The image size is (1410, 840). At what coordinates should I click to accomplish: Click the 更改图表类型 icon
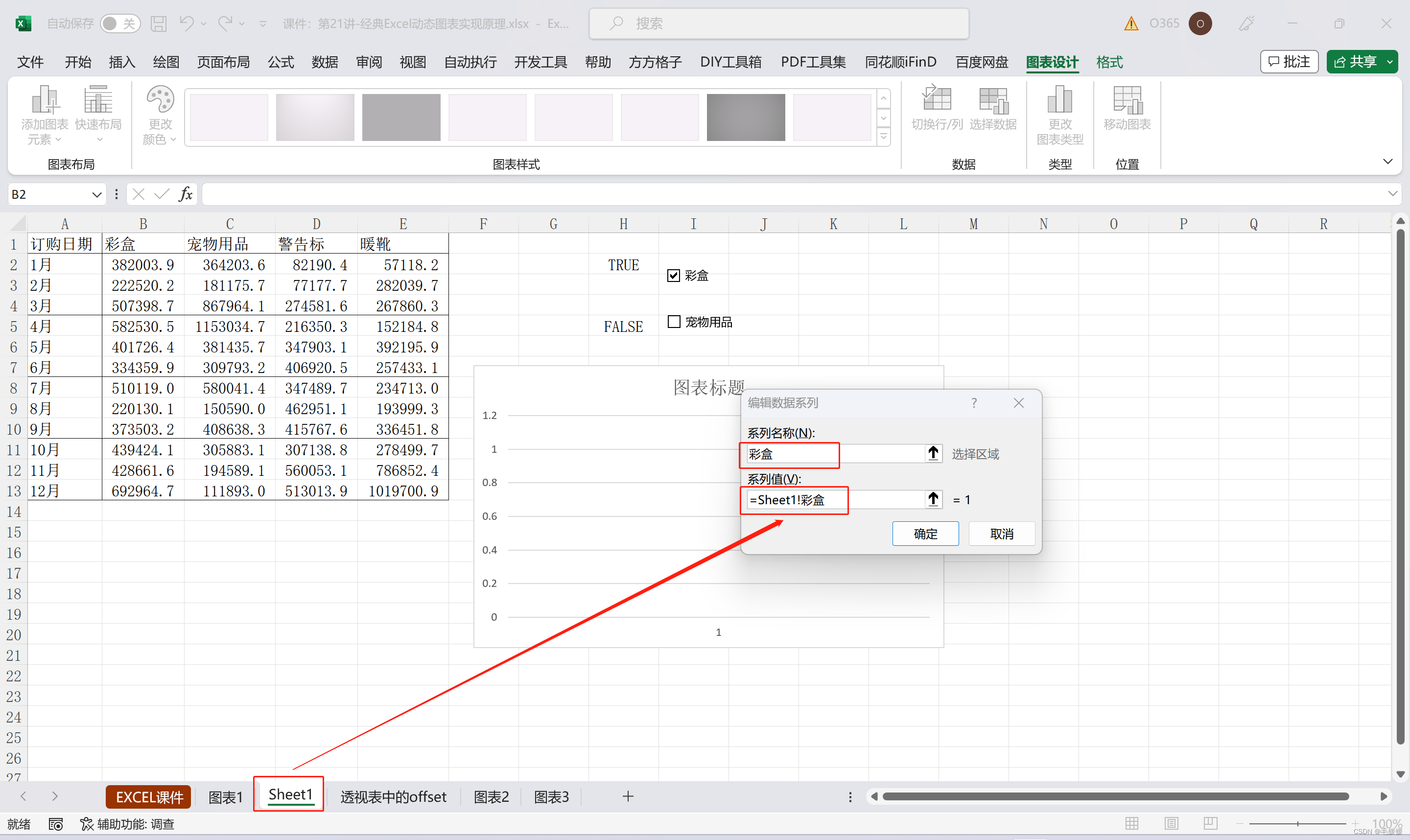pyautogui.click(x=1059, y=115)
